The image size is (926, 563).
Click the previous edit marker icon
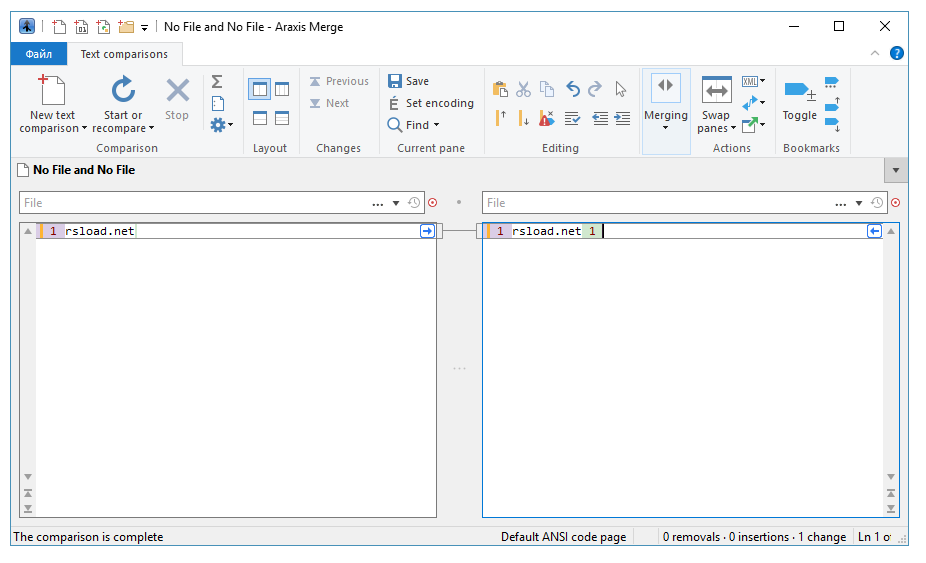(500, 118)
